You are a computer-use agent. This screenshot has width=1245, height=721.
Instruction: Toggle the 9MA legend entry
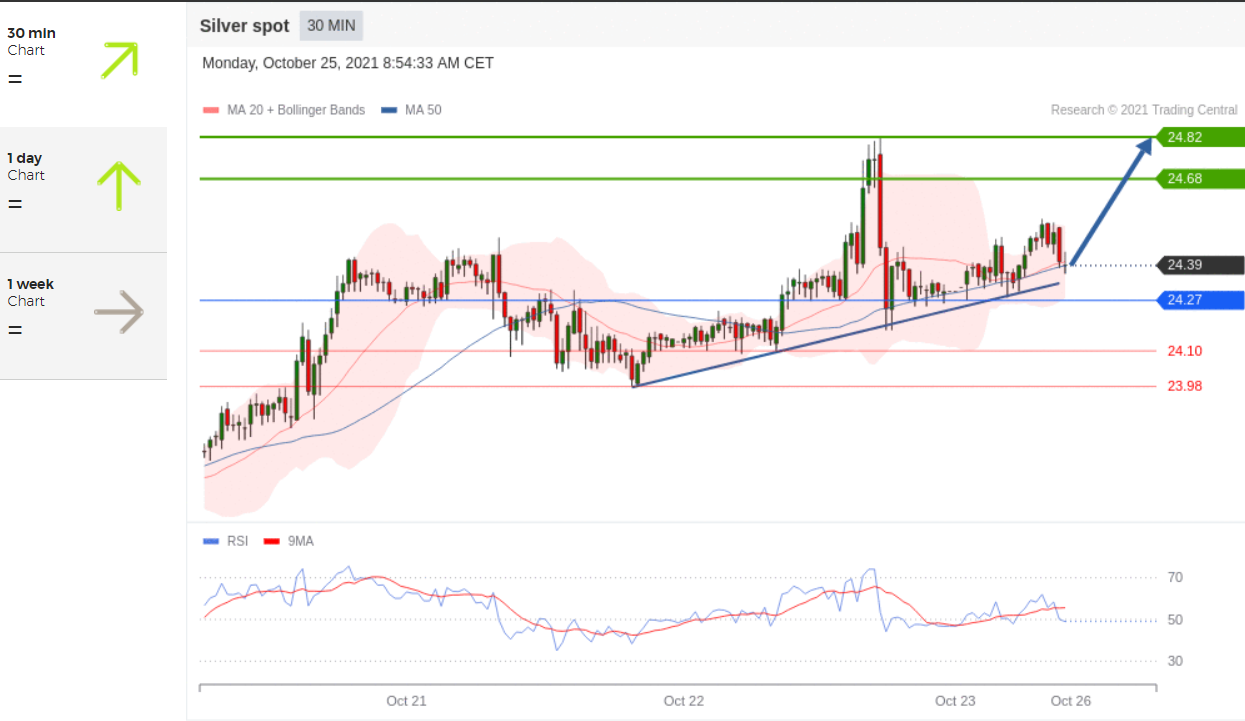click(x=288, y=541)
